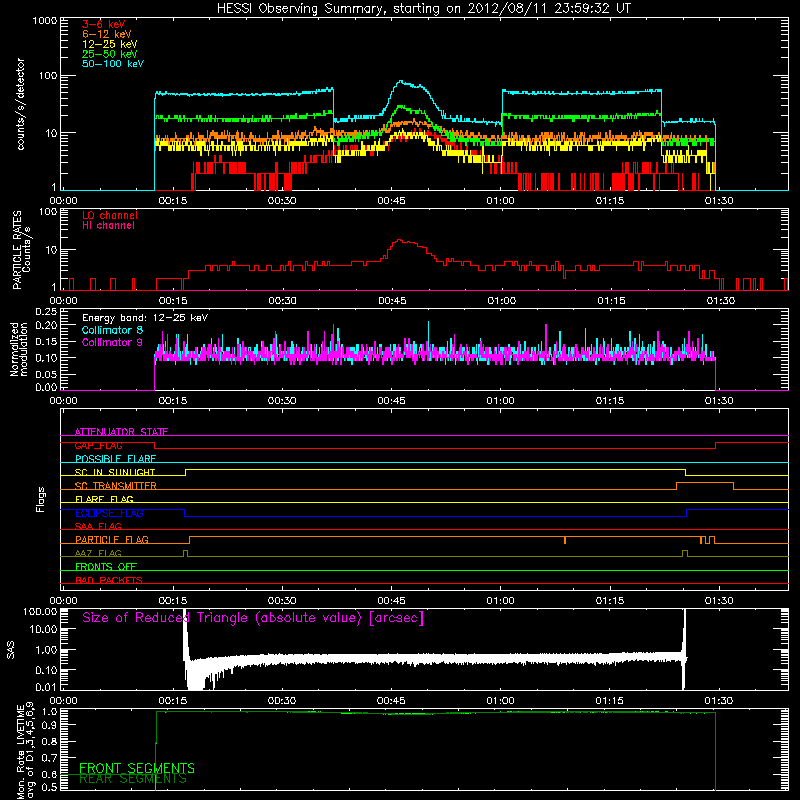
Task: Click the SC_TRANSMITTER flag label
Action: [x=116, y=486]
